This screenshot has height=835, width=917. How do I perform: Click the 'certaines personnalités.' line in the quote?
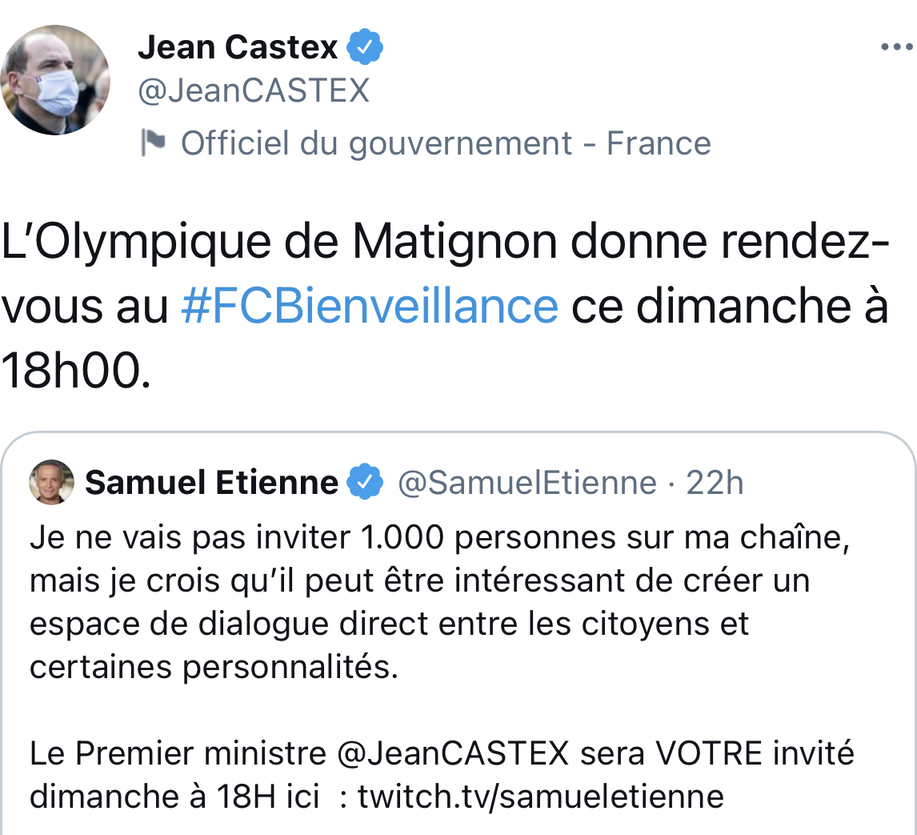[x=213, y=667]
